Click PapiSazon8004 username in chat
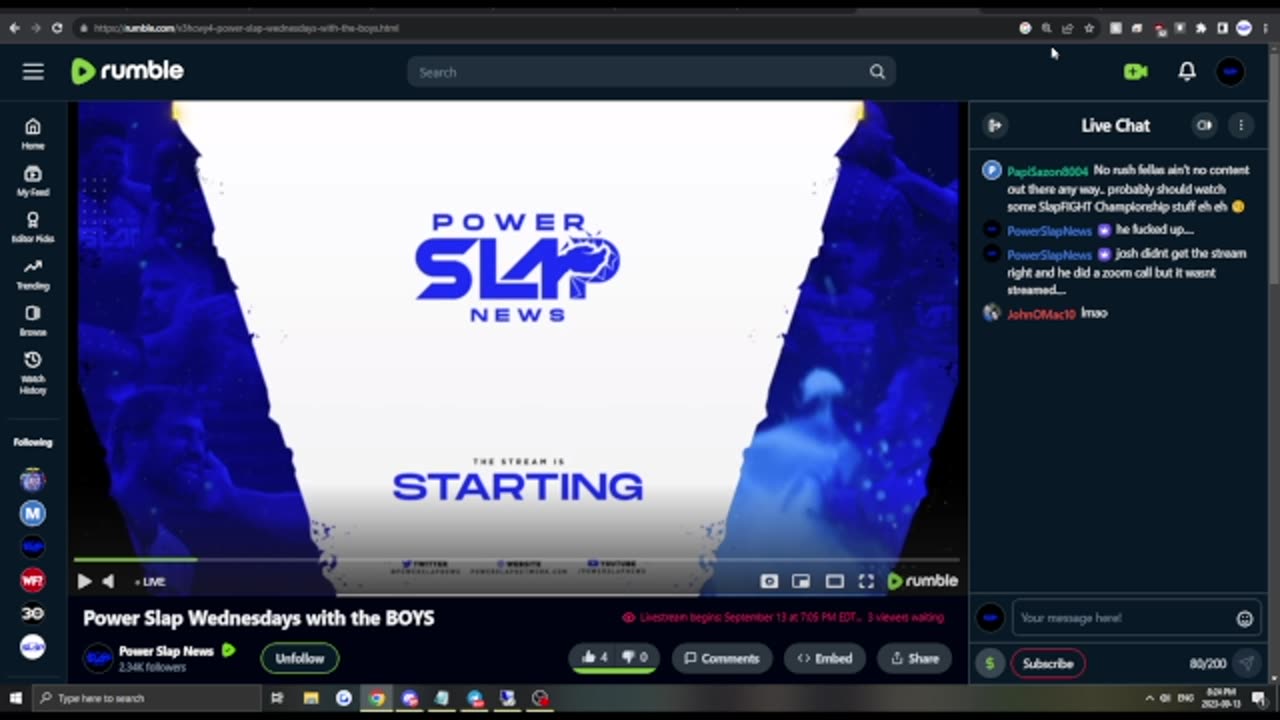This screenshot has width=1280, height=720. pos(1047,171)
